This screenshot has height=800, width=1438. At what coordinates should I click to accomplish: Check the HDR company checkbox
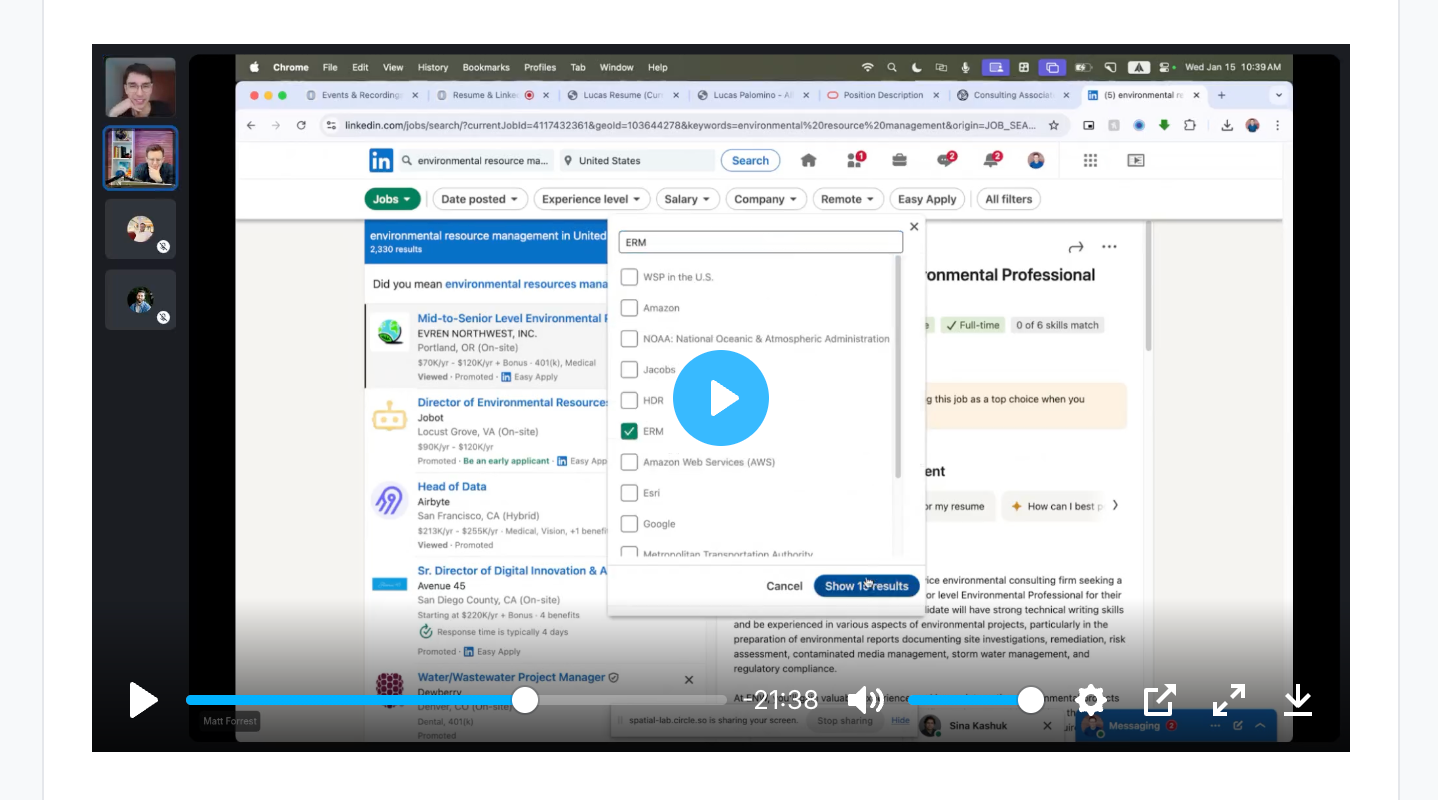[629, 400]
